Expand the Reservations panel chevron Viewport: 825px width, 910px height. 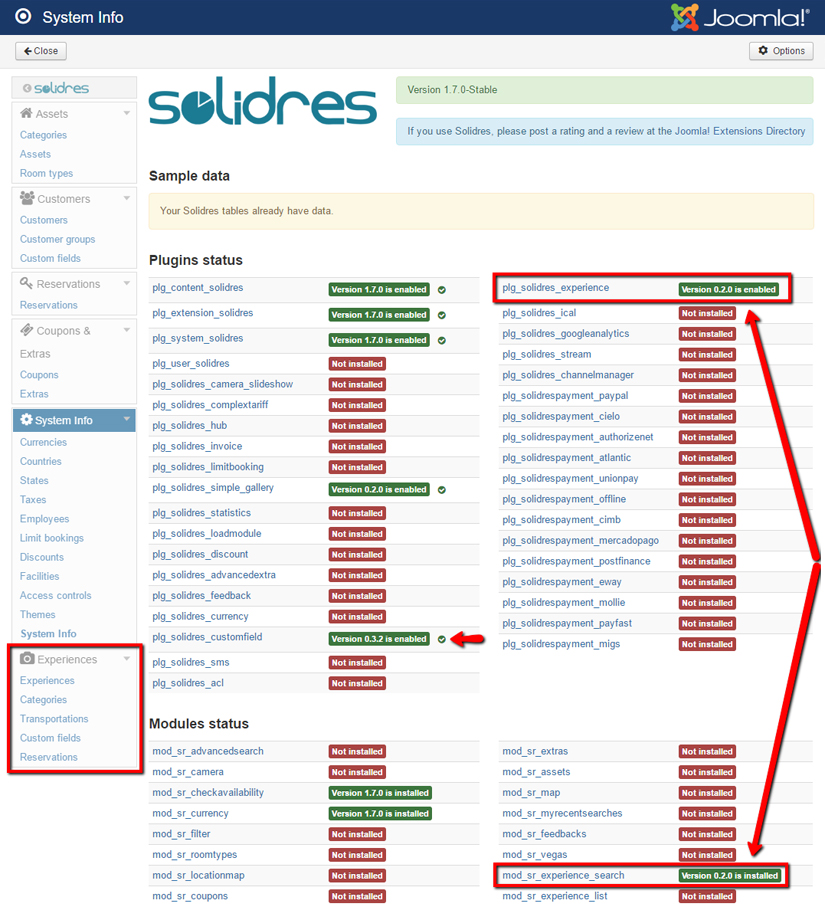[x=126, y=283]
